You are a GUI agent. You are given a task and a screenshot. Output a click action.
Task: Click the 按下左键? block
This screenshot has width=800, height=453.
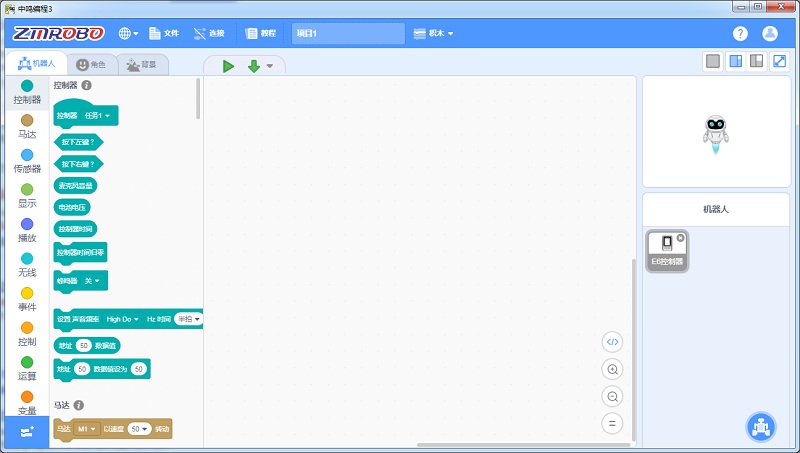[78, 142]
